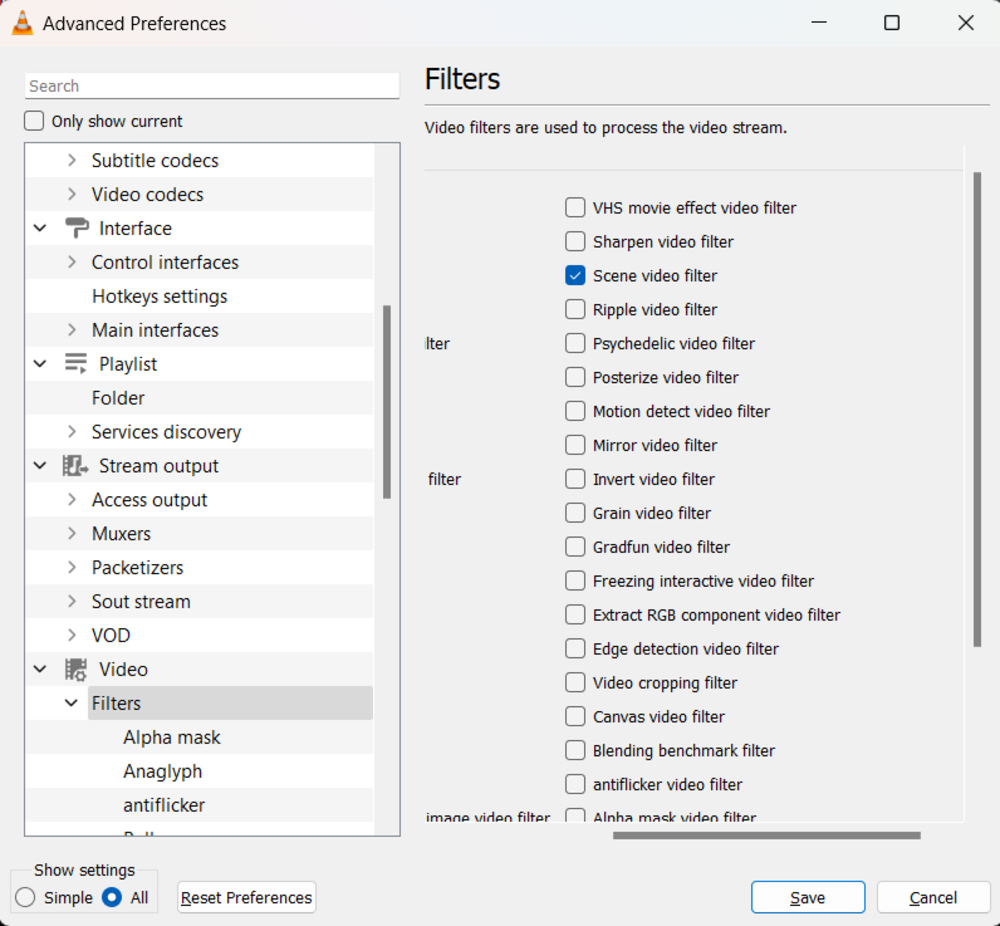
Task: Collapse the Filters tree branch
Action: (71, 704)
